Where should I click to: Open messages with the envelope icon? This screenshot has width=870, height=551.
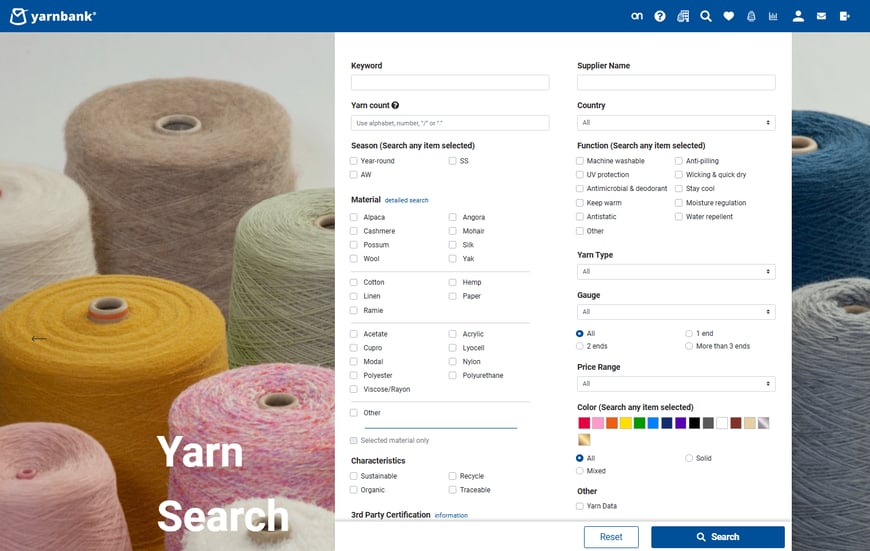click(x=821, y=16)
